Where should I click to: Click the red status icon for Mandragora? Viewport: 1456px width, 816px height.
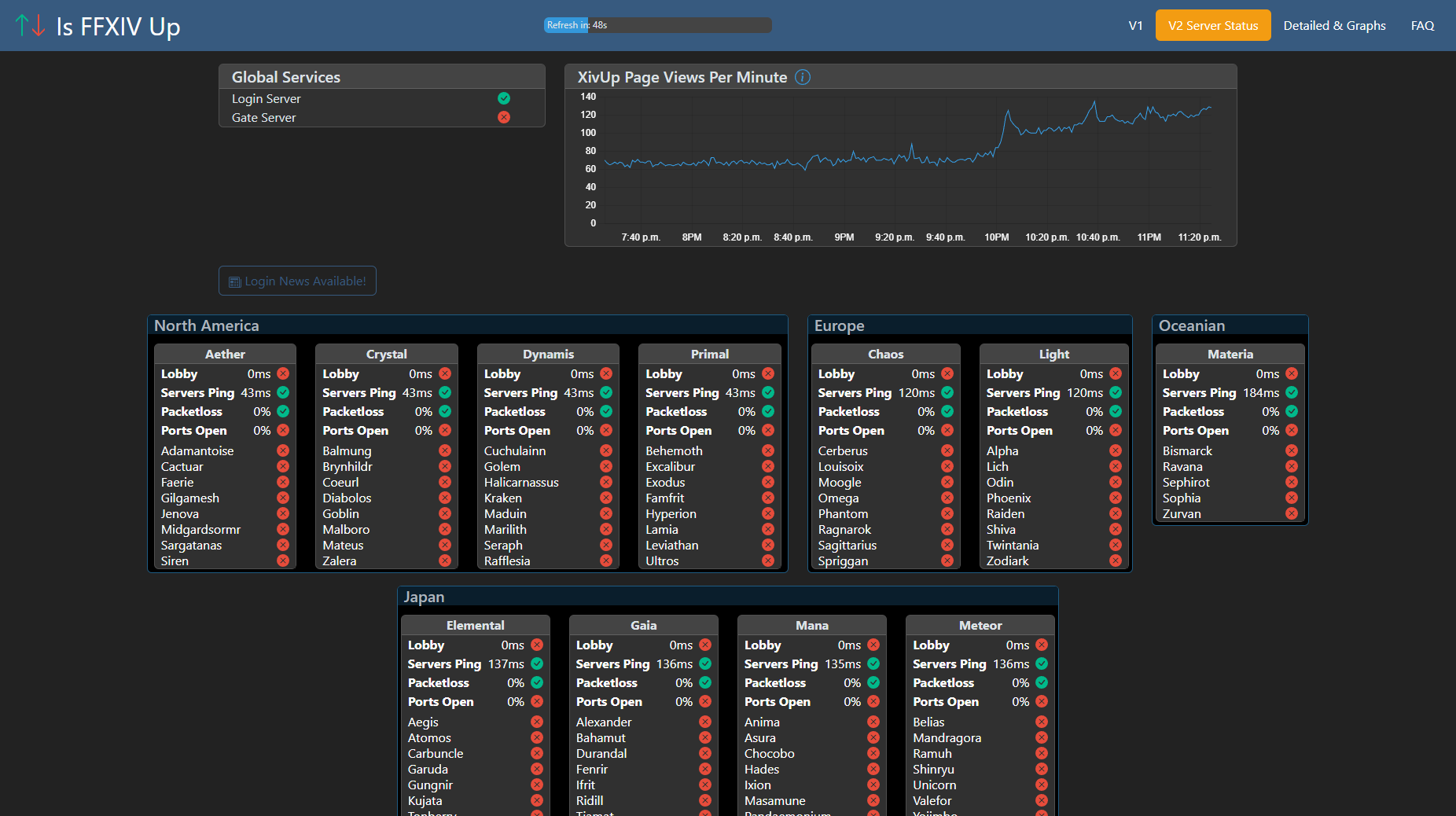click(x=1042, y=737)
